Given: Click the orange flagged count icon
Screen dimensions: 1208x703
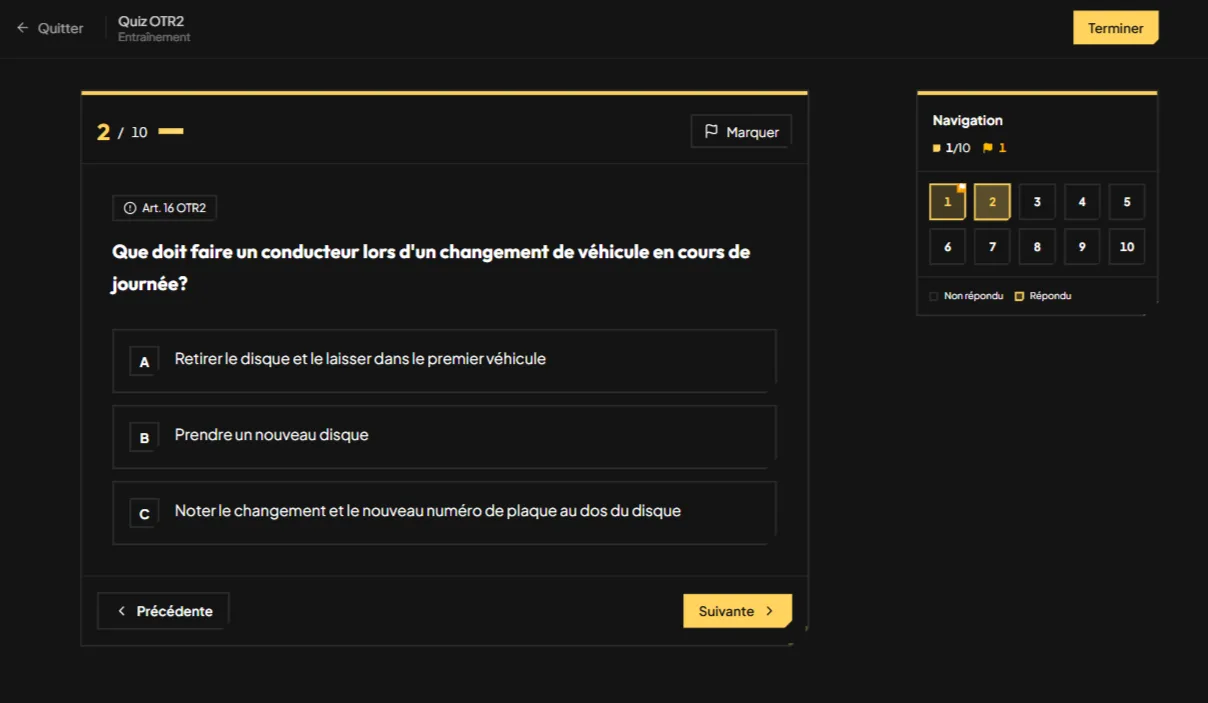Looking at the screenshot, I should (x=988, y=148).
